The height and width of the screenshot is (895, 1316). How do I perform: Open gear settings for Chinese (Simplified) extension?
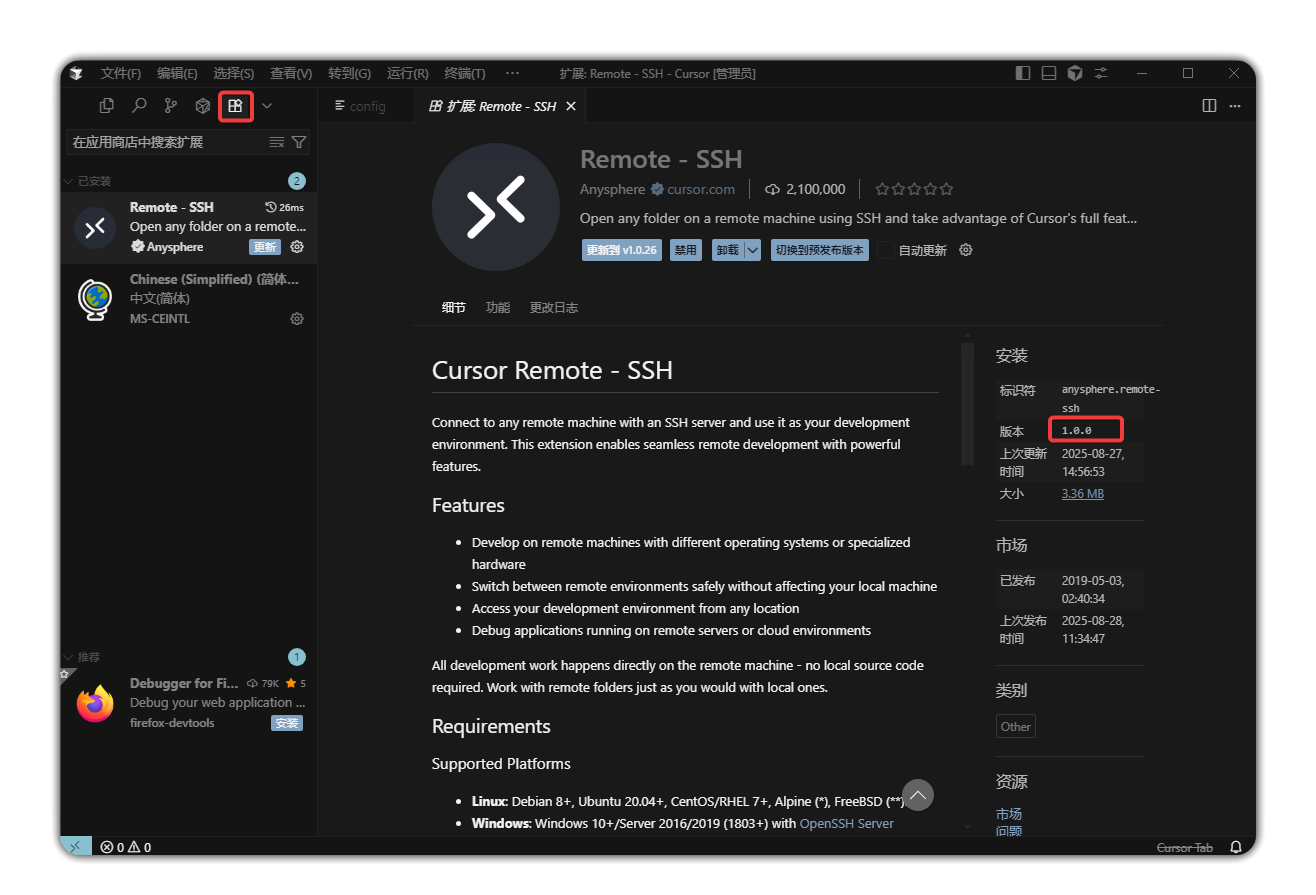click(x=297, y=319)
